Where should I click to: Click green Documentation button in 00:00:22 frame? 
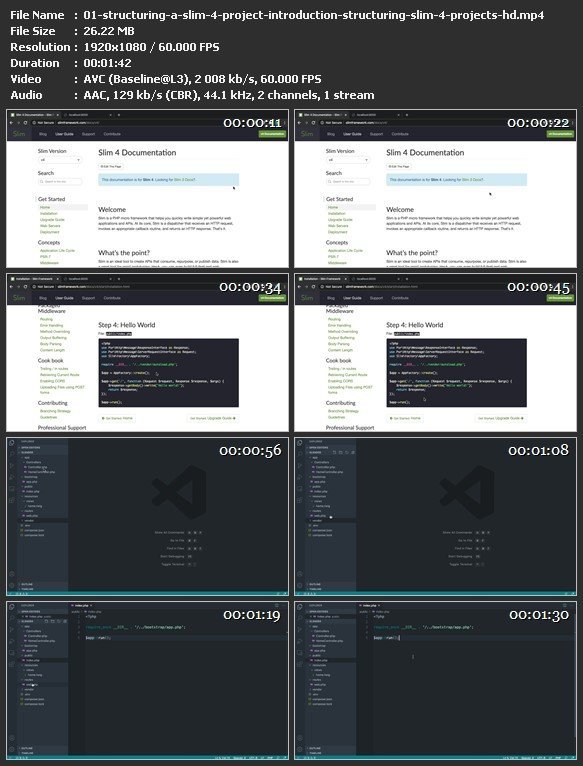[x=560, y=134]
